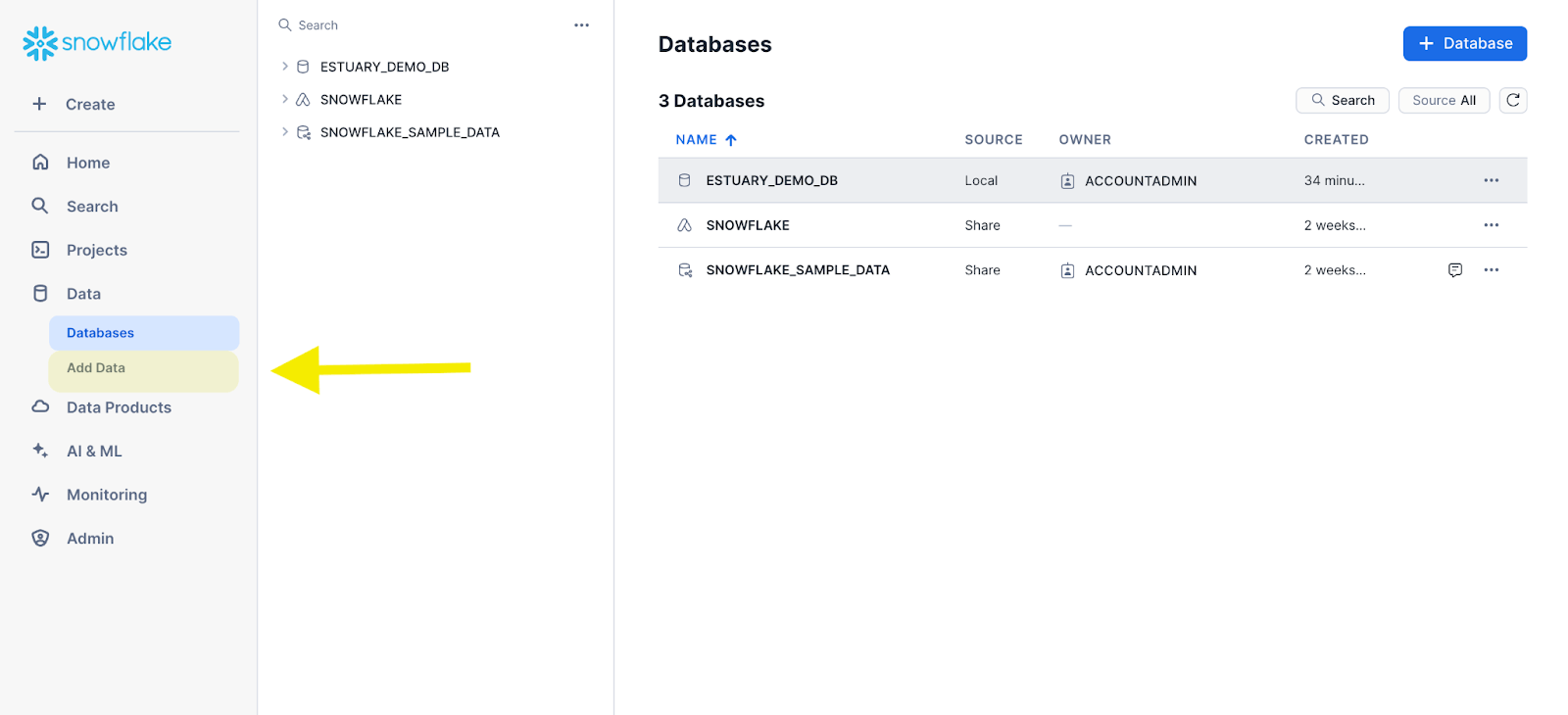Click the Data Products cloud icon
Viewport: 1568px width, 715px height.
tap(40, 406)
